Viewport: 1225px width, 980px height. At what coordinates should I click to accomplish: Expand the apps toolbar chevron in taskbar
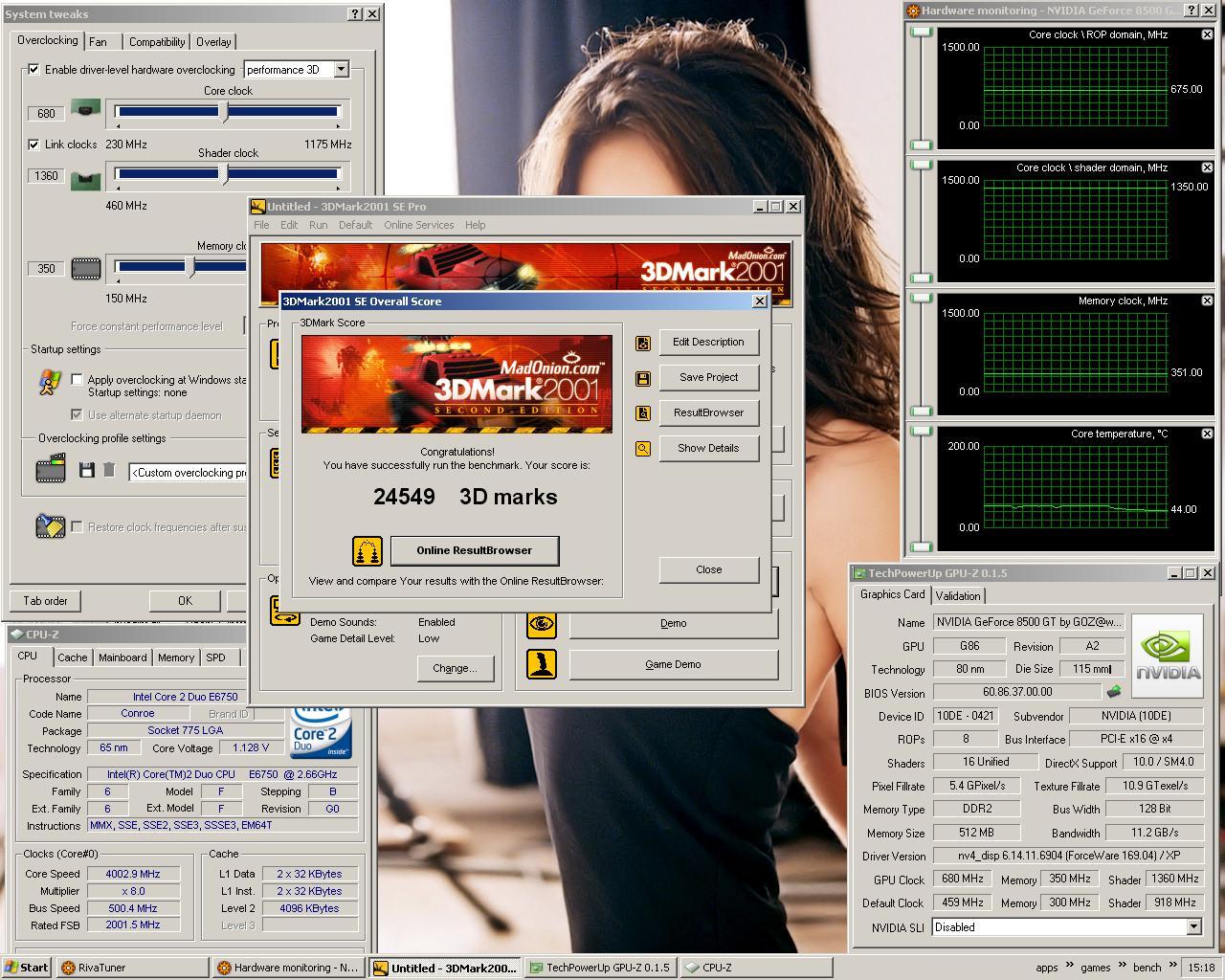pyautogui.click(x=1069, y=966)
